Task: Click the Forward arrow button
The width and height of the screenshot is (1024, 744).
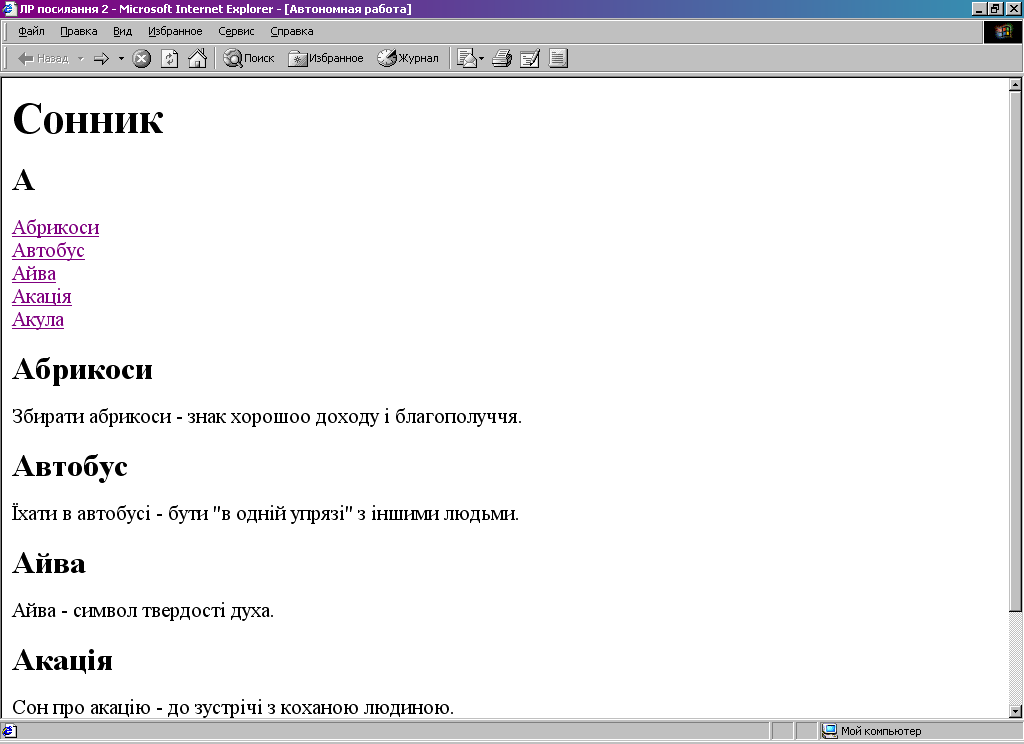Action: pos(101,59)
